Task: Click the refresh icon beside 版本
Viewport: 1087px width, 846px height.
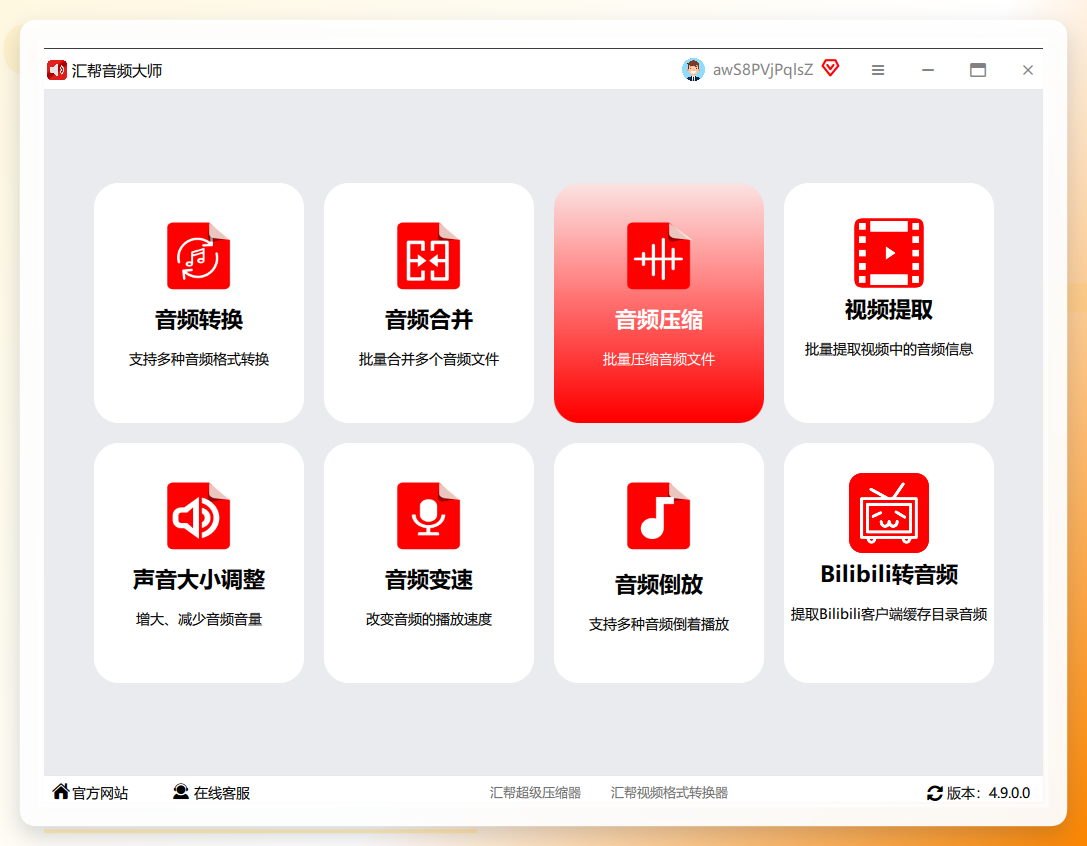Action: 934,793
